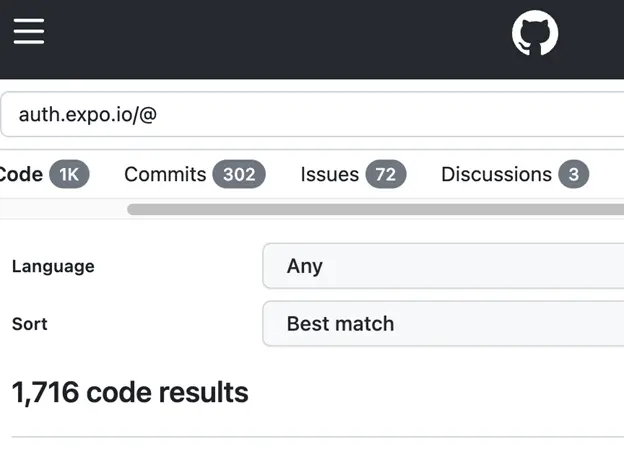Click the 3 count badge beside Discussions
The height and width of the screenshot is (452, 624).
click(574, 175)
